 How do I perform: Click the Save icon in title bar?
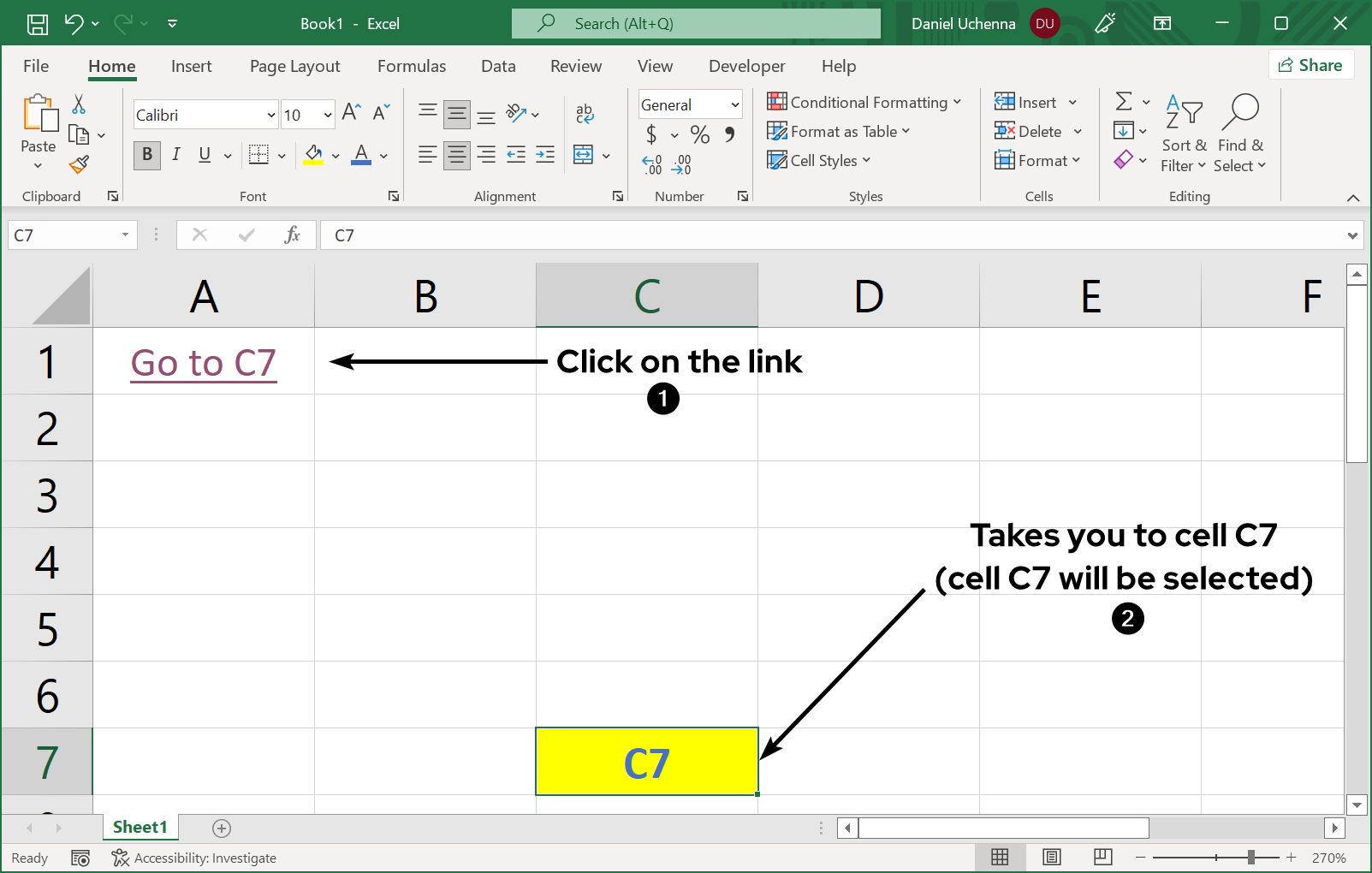(x=38, y=24)
